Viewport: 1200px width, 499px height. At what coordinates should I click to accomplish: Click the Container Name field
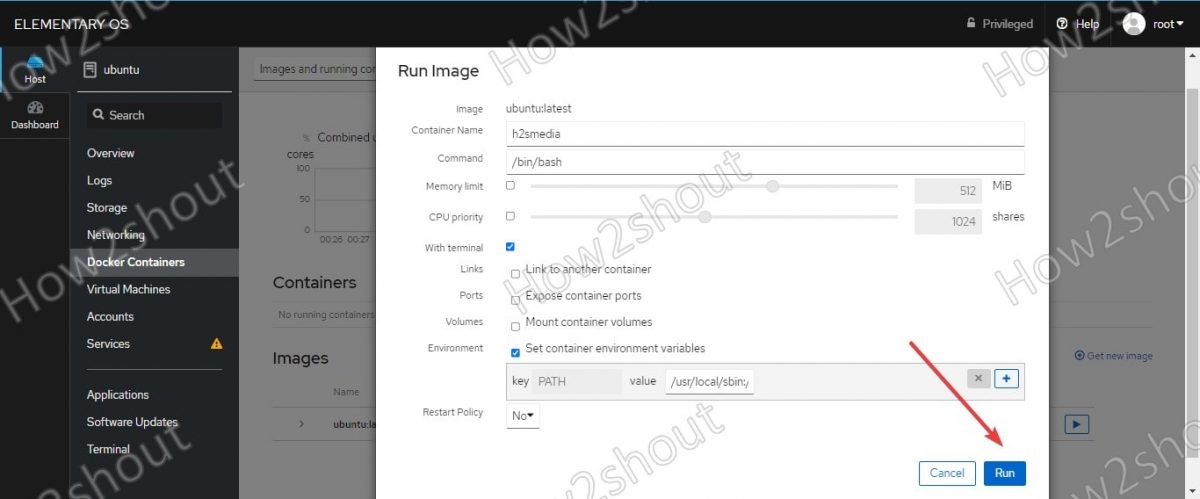[x=765, y=134]
